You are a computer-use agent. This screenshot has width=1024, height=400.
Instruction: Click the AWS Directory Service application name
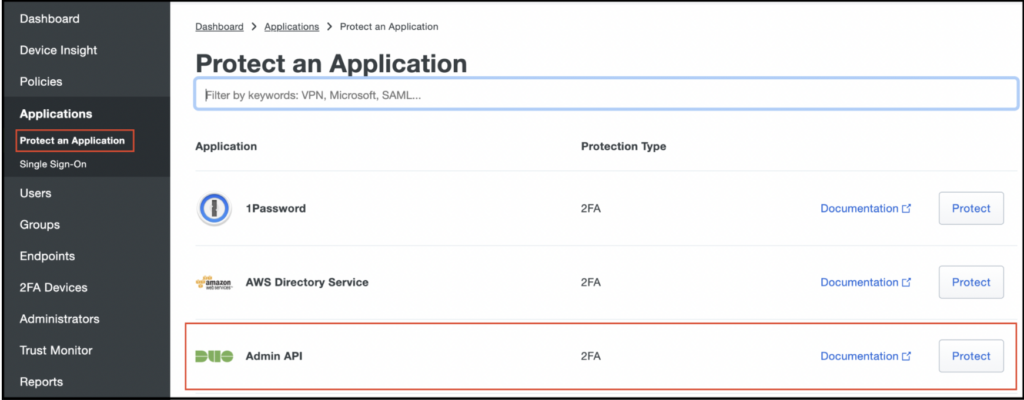click(307, 282)
